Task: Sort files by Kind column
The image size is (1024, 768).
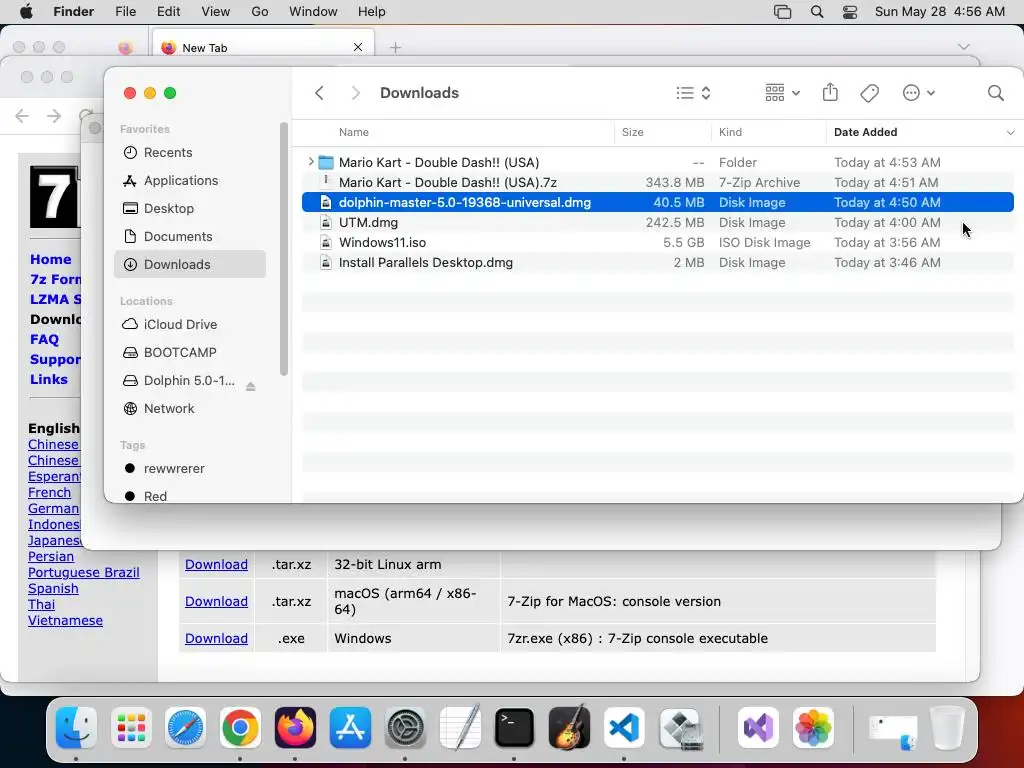Action: pos(730,132)
